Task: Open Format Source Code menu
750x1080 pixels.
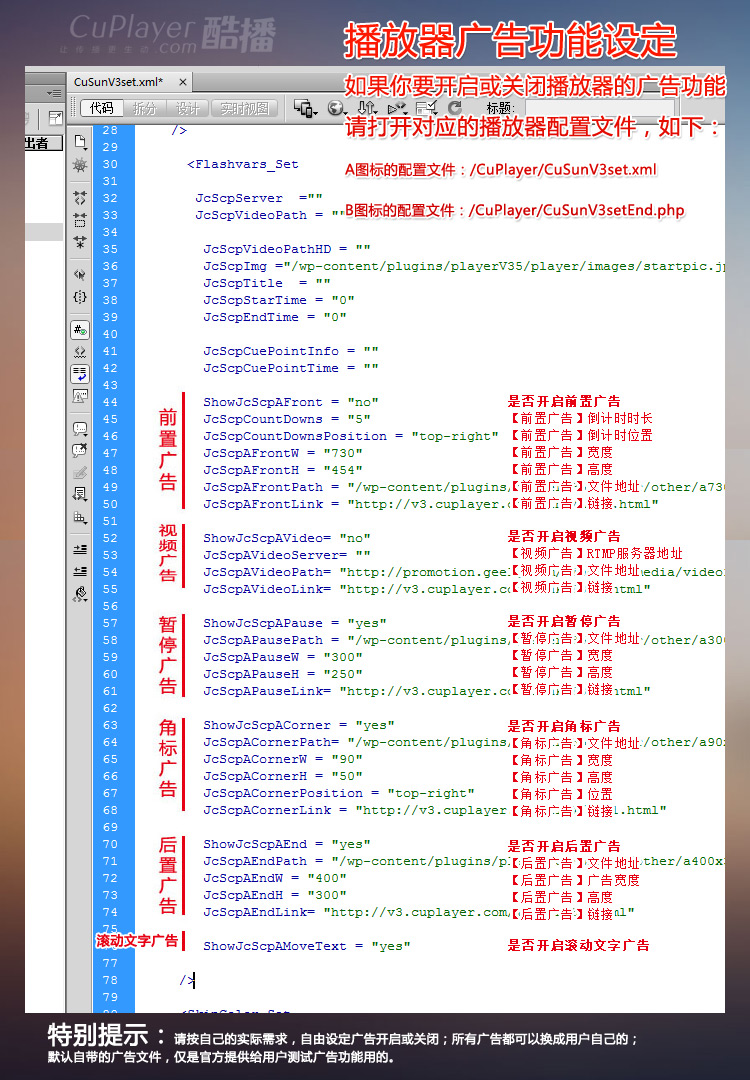Action: 80,594
